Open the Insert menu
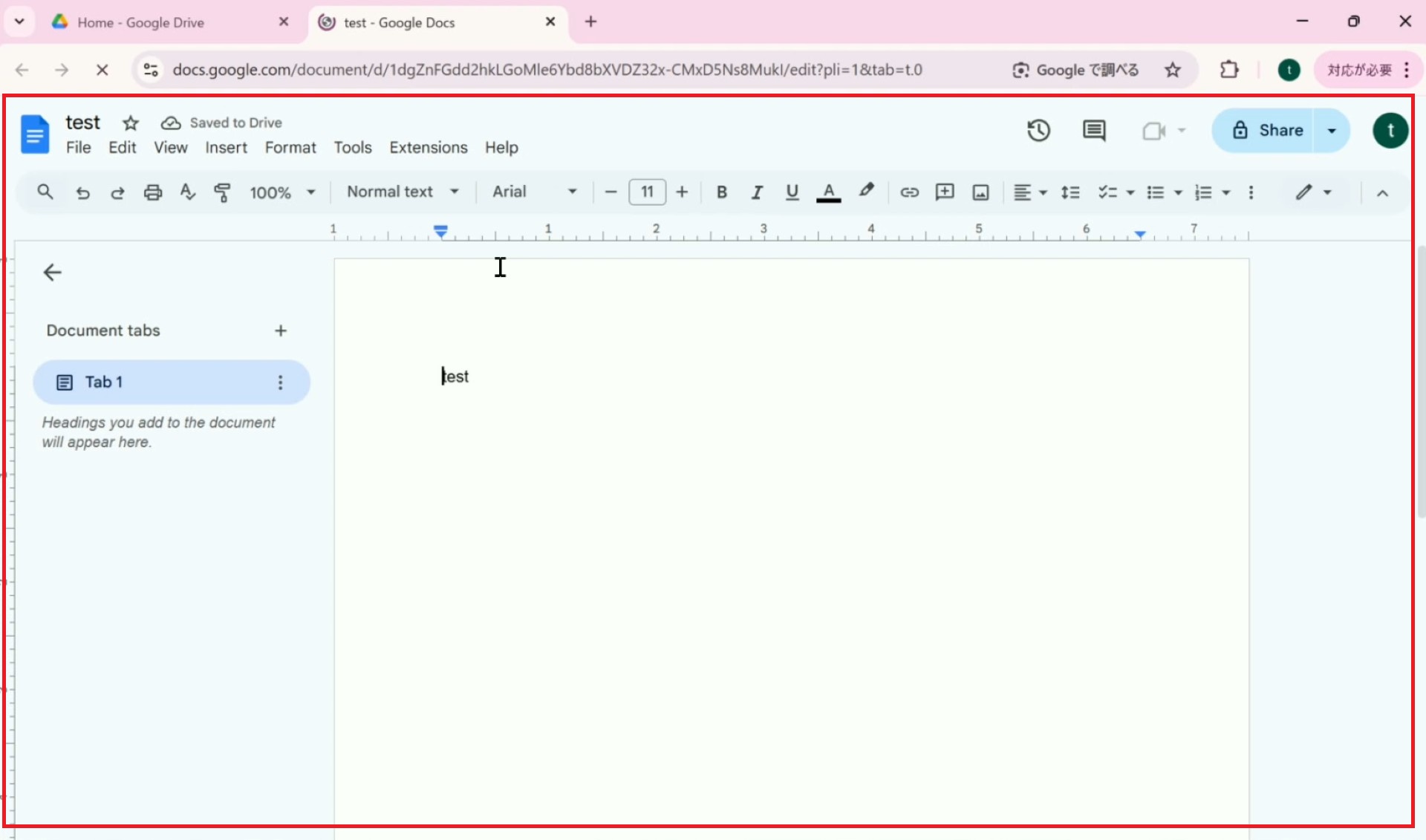1426x840 pixels. (x=226, y=148)
